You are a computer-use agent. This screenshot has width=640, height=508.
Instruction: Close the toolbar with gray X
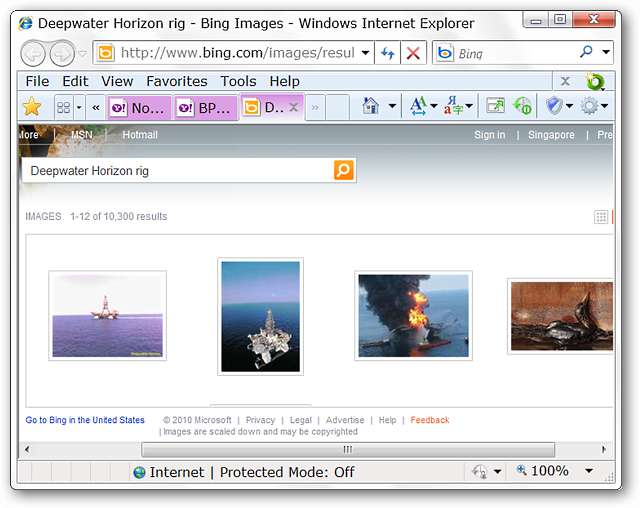click(x=565, y=81)
